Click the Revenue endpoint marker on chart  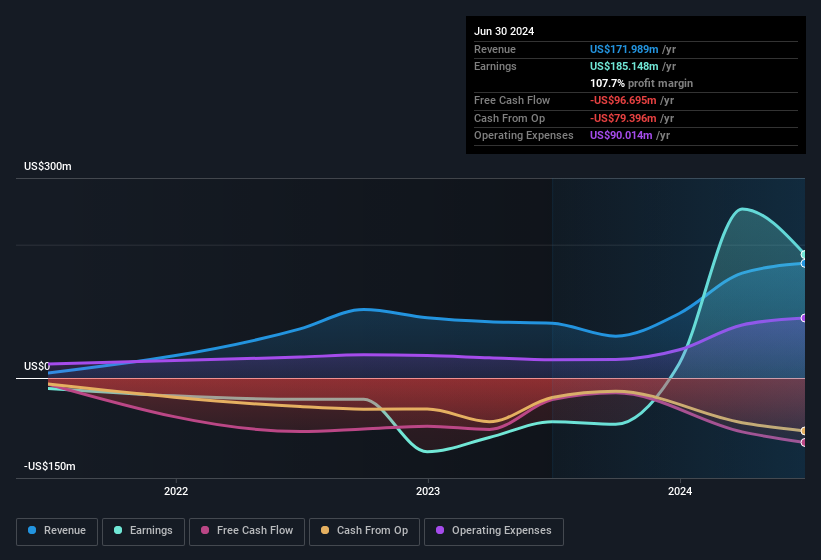click(804, 263)
